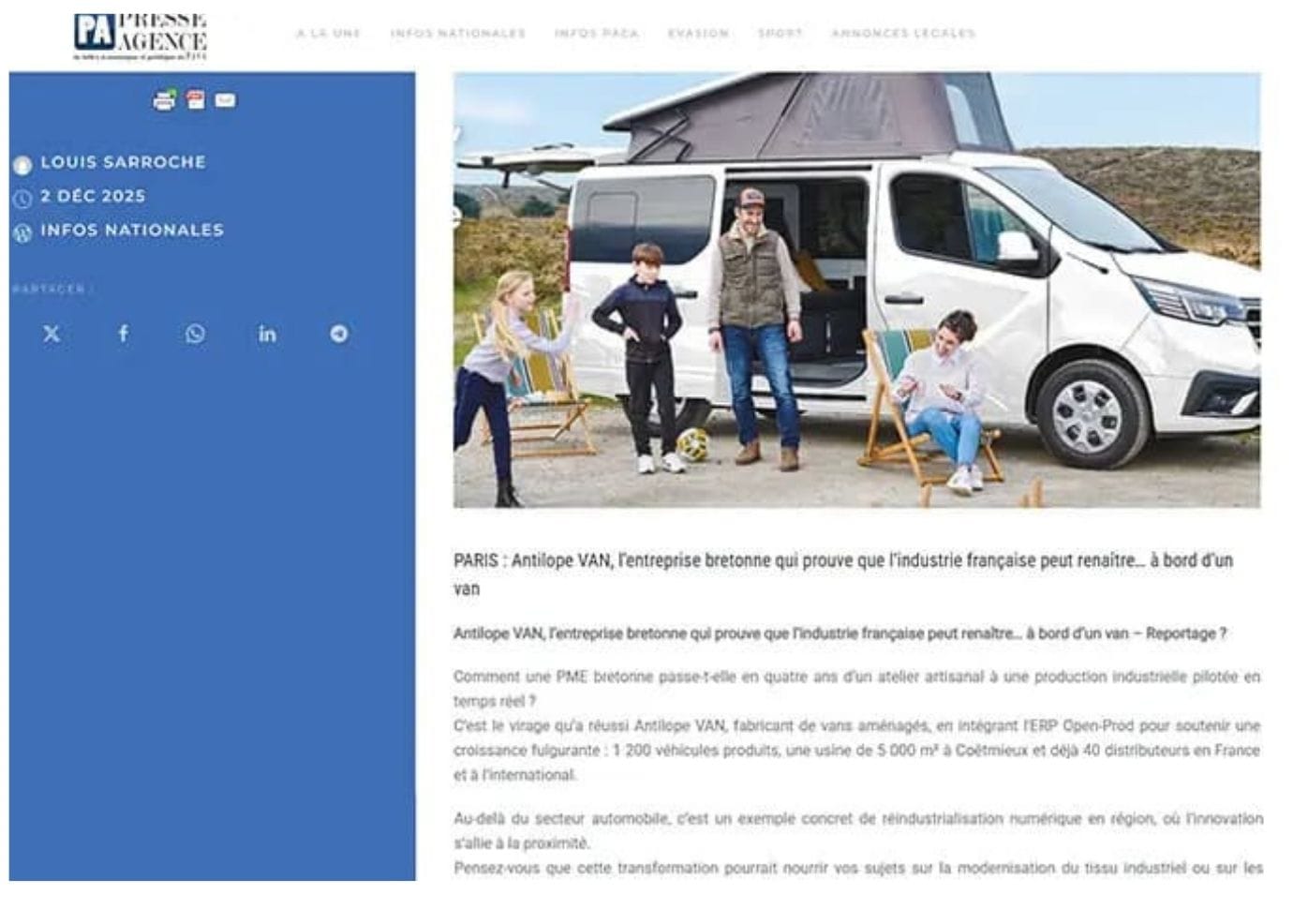Viewport: 1293px width, 924px height.
Task: Click the email article icon
Action: tap(225, 100)
